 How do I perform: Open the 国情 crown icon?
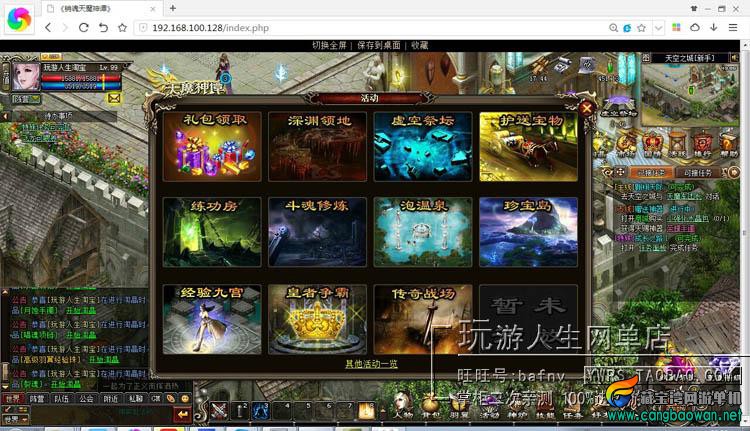tap(651, 144)
